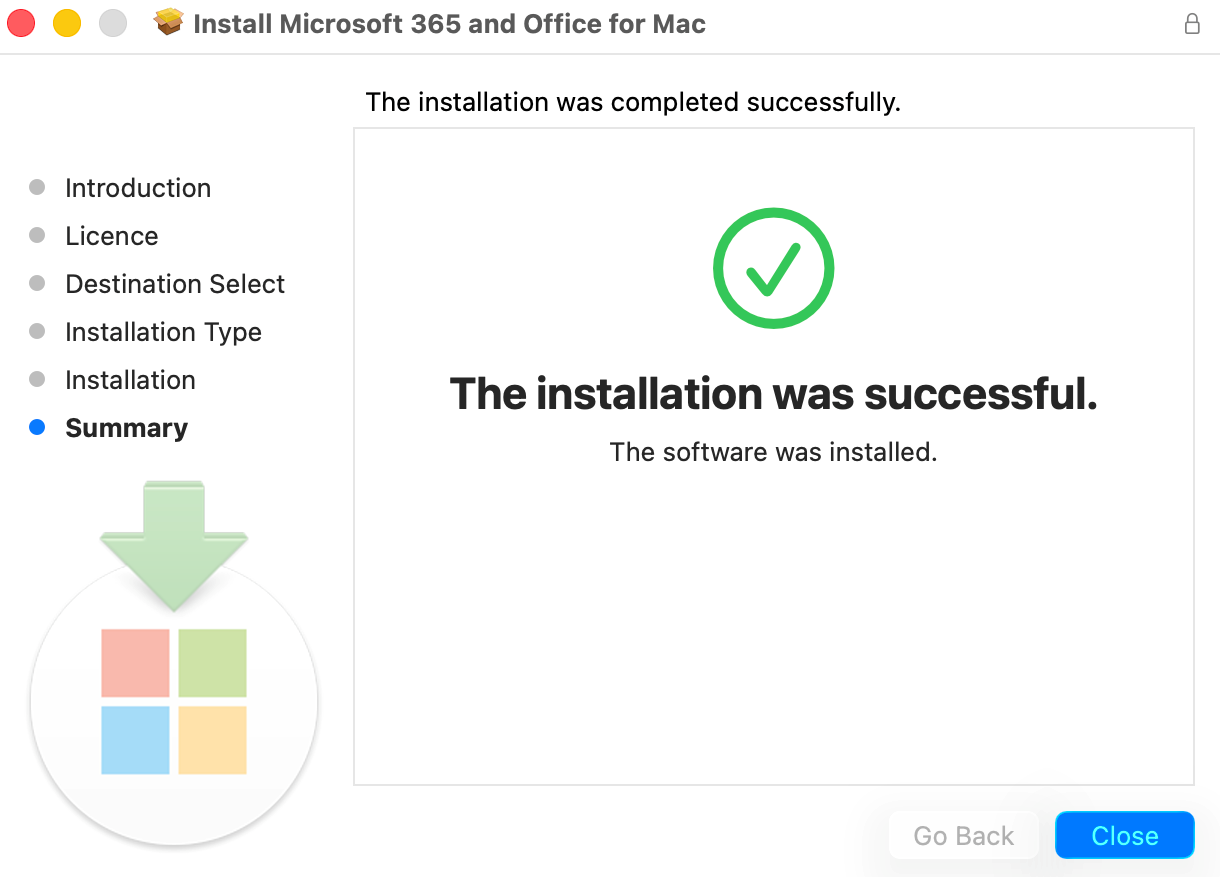Select the Summary step
Viewport: 1220px width, 877px height.
pyautogui.click(x=126, y=428)
